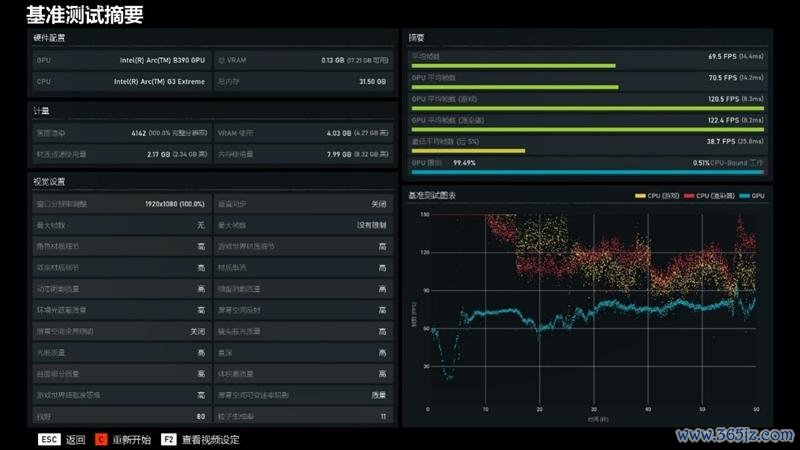This screenshot has height=450, width=800.
Task: Select 返回 to go back
Action: (76, 439)
